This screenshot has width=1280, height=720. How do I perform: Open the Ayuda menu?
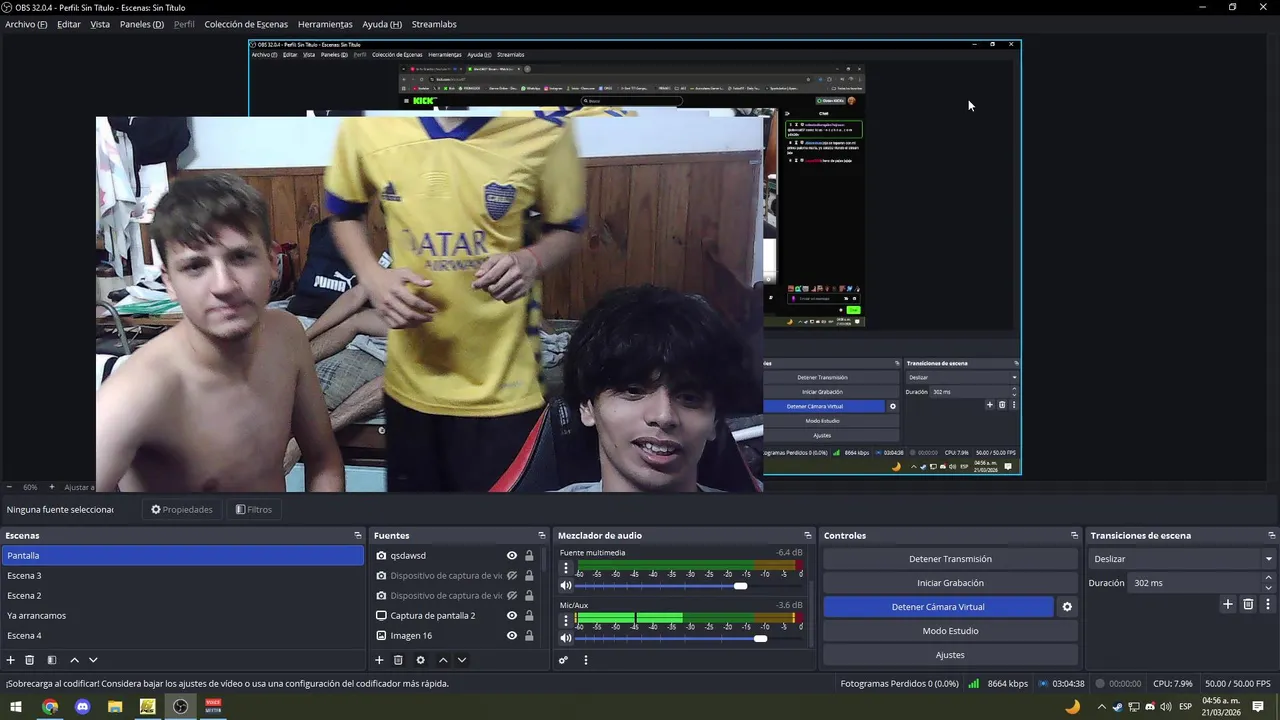pos(382,24)
